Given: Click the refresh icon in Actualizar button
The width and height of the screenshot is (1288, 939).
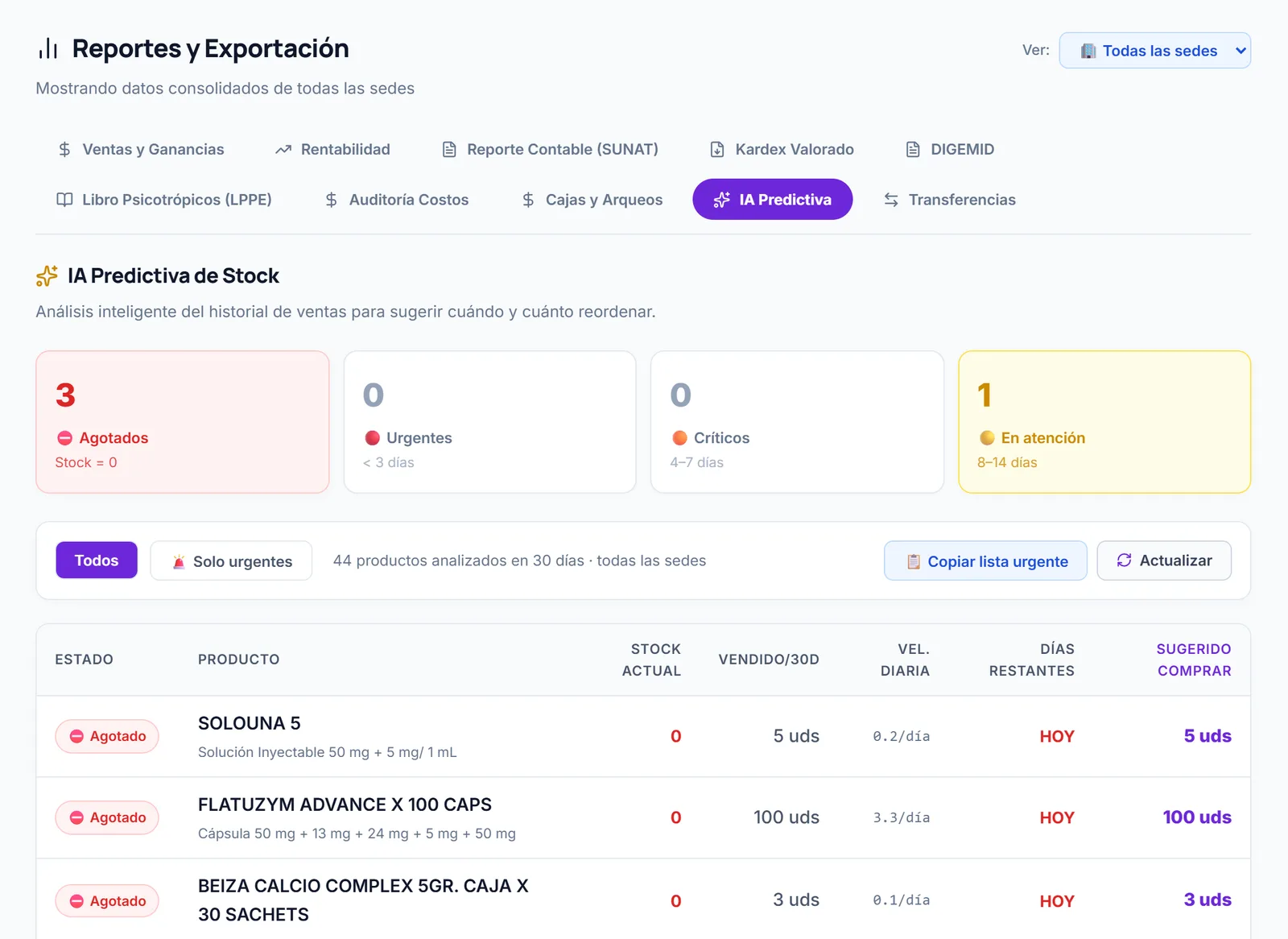Looking at the screenshot, I should [x=1125, y=561].
